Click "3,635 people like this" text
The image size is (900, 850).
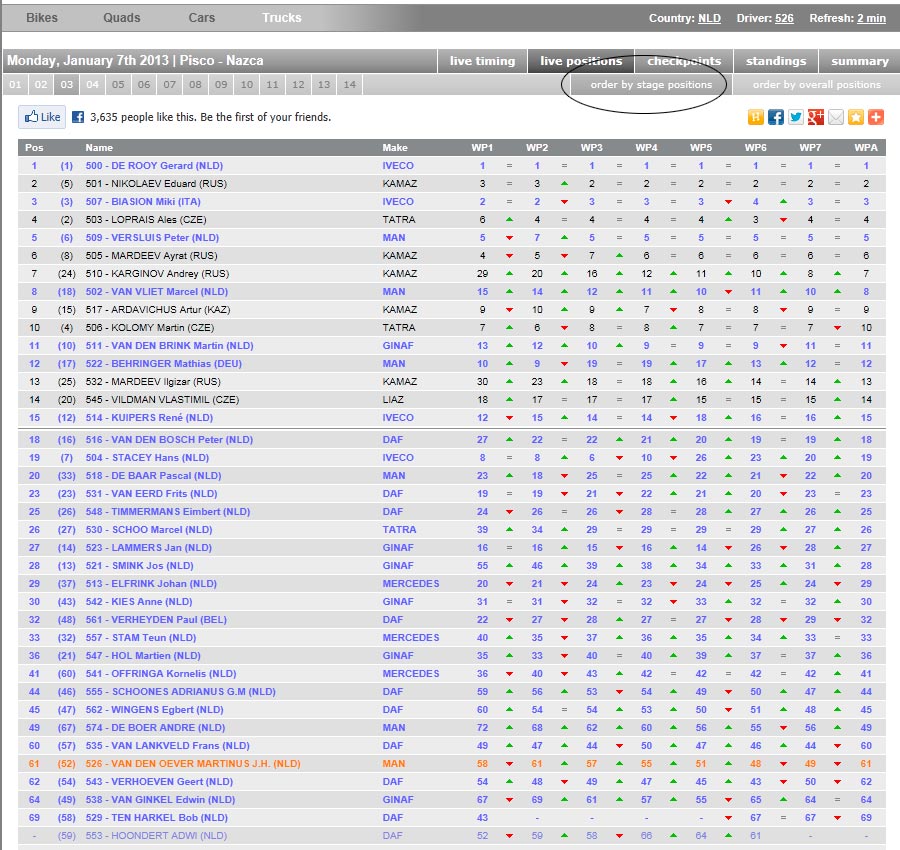click(141, 117)
